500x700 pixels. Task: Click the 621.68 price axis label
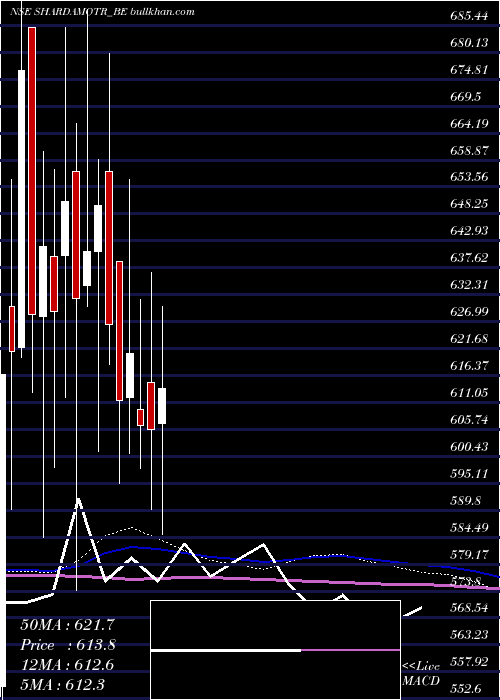[469, 339]
